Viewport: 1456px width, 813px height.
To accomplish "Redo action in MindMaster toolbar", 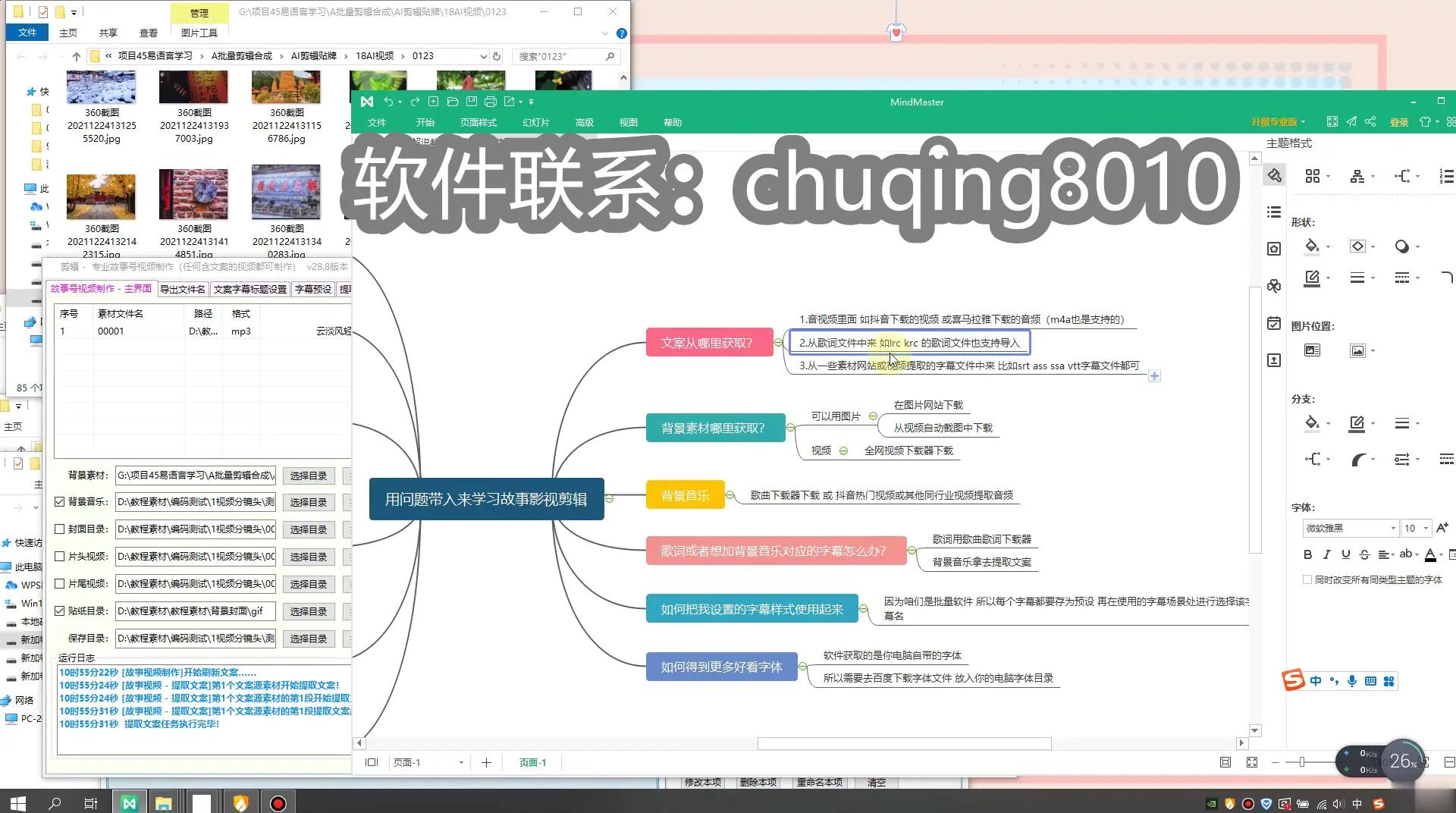I will pos(415,102).
